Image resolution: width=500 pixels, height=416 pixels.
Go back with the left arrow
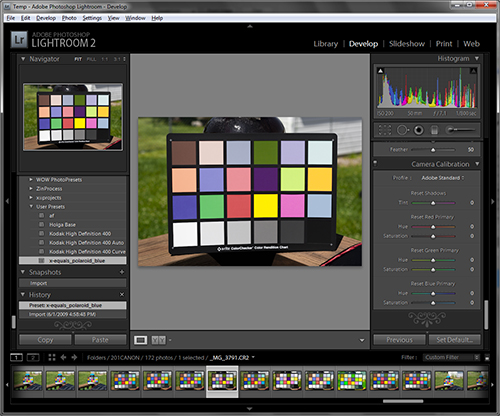pyautogui.click(x=63, y=358)
